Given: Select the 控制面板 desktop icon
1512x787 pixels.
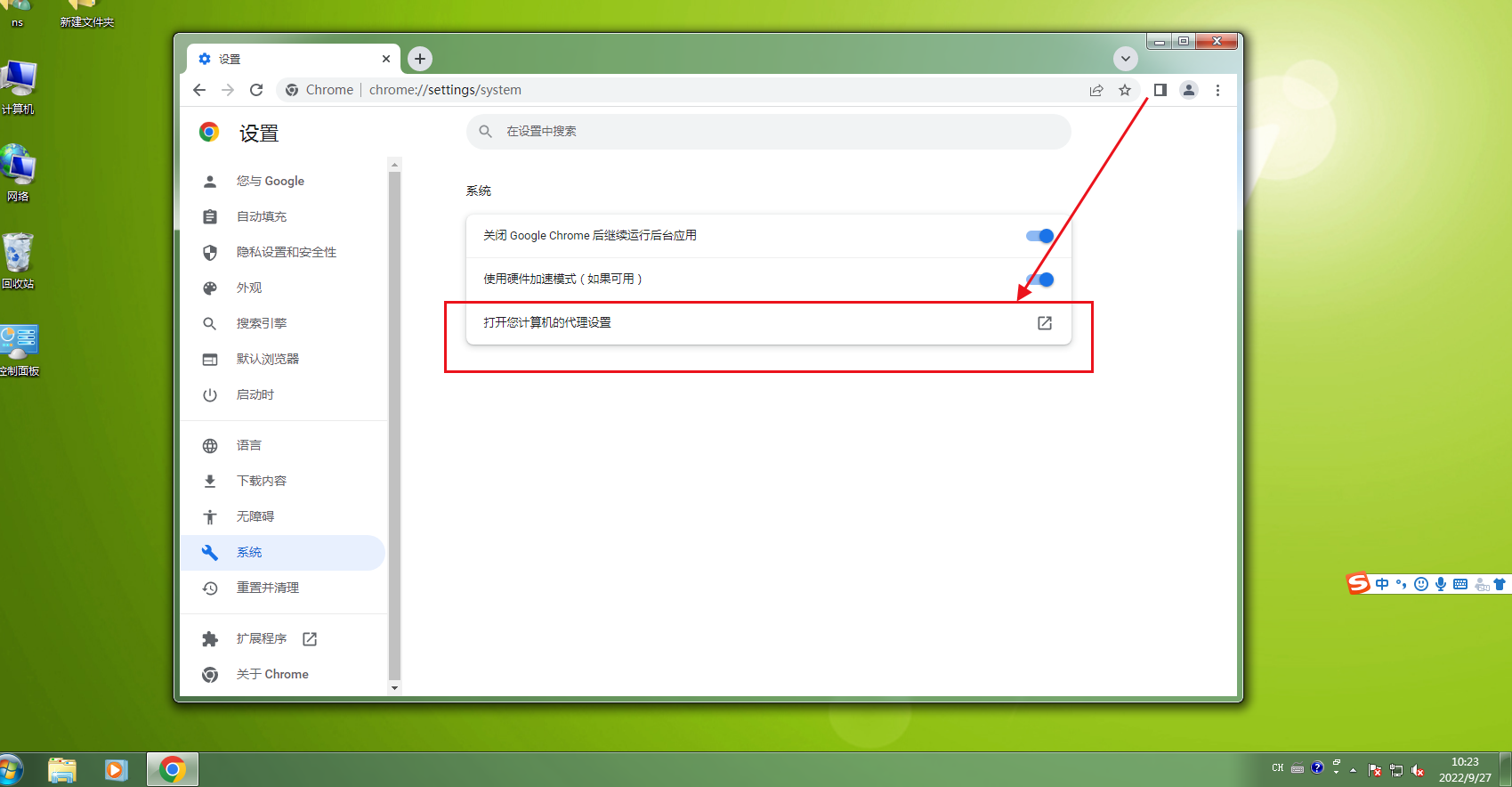Looking at the screenshot, I should (19, 351).
